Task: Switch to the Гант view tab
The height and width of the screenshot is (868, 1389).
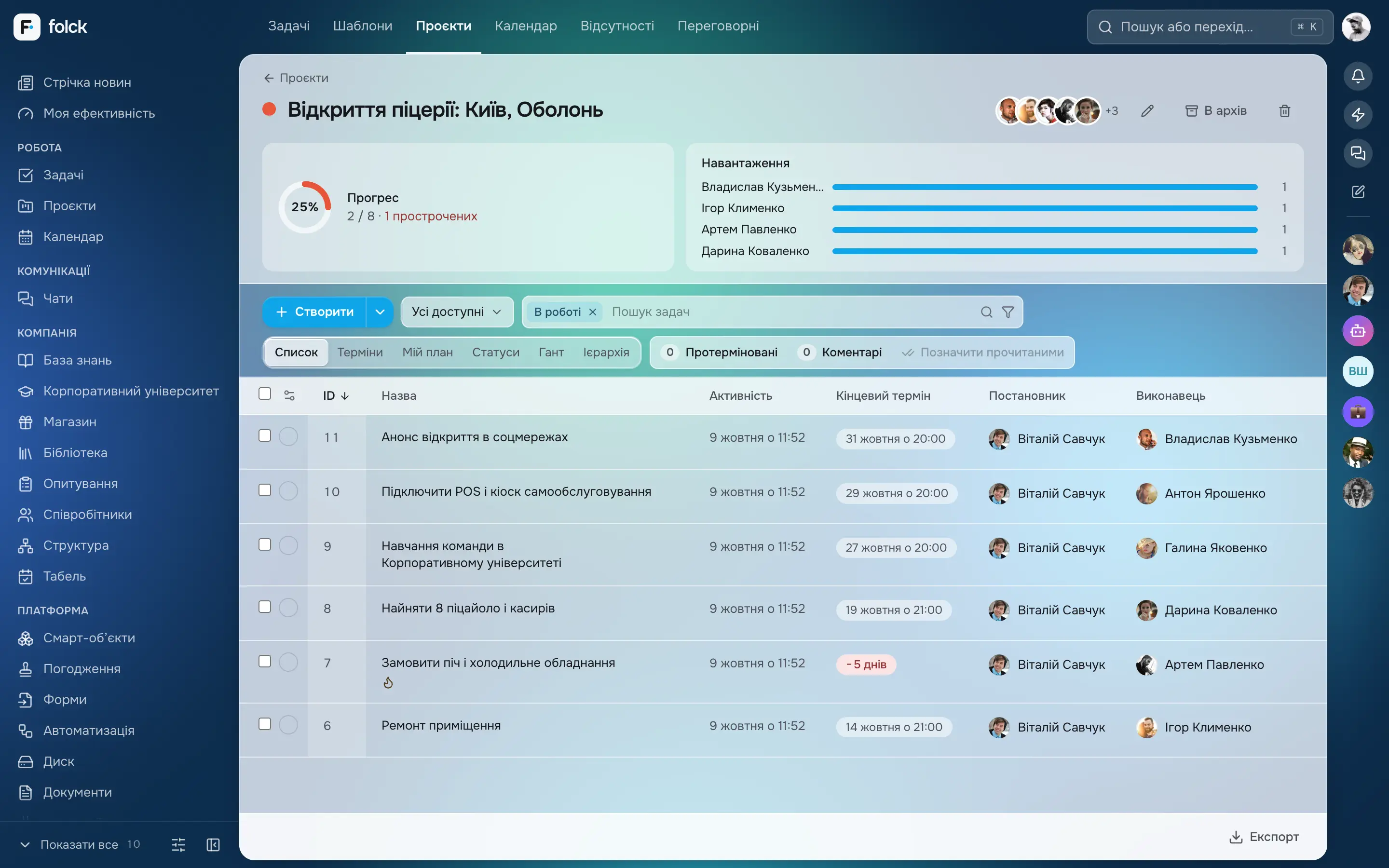Action: tap(551, 352)
